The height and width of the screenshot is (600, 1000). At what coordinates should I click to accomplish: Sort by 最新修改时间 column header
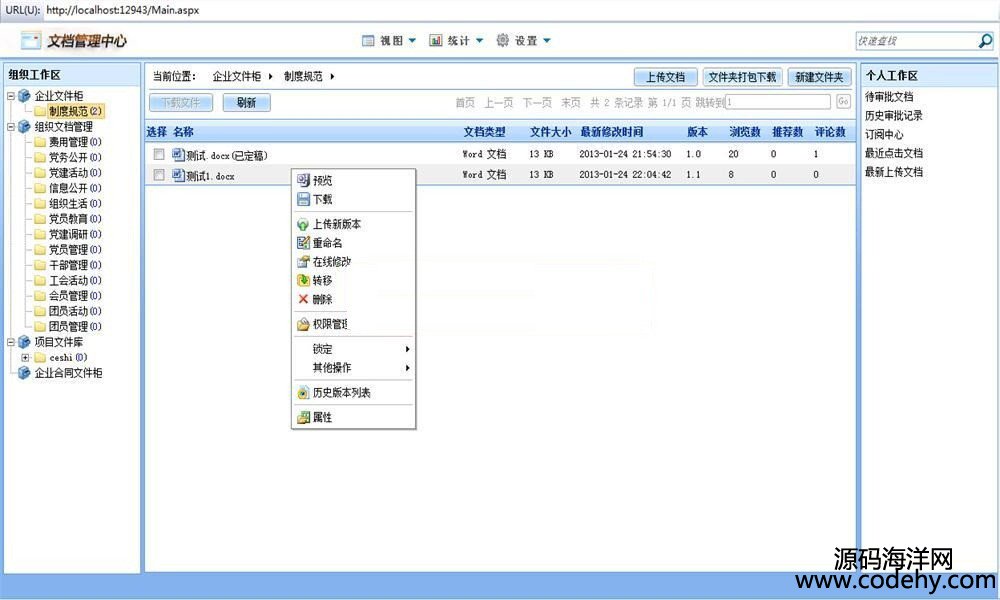click(x=612, y=132)
